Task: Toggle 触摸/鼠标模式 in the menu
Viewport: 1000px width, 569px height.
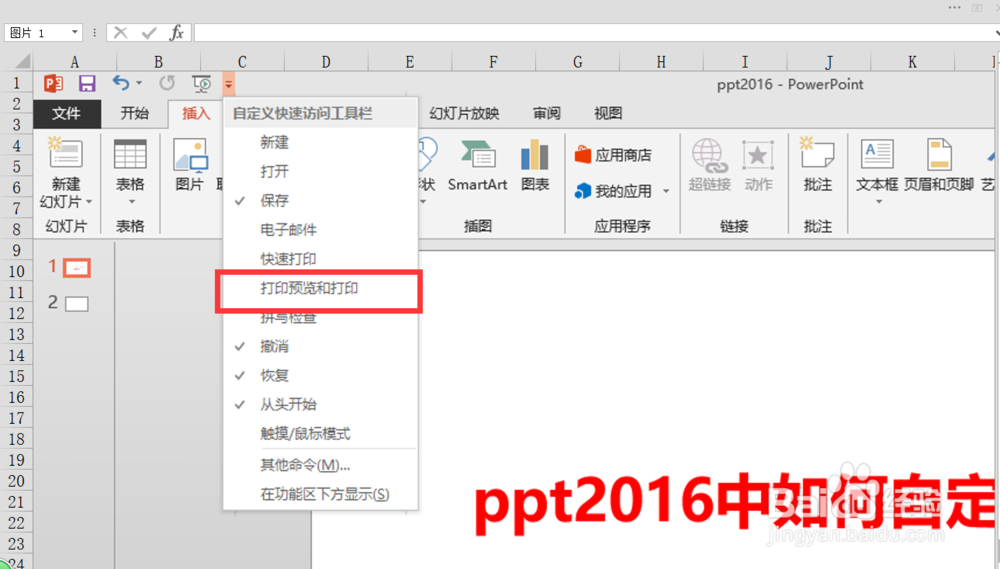Action: coord(321,434)
